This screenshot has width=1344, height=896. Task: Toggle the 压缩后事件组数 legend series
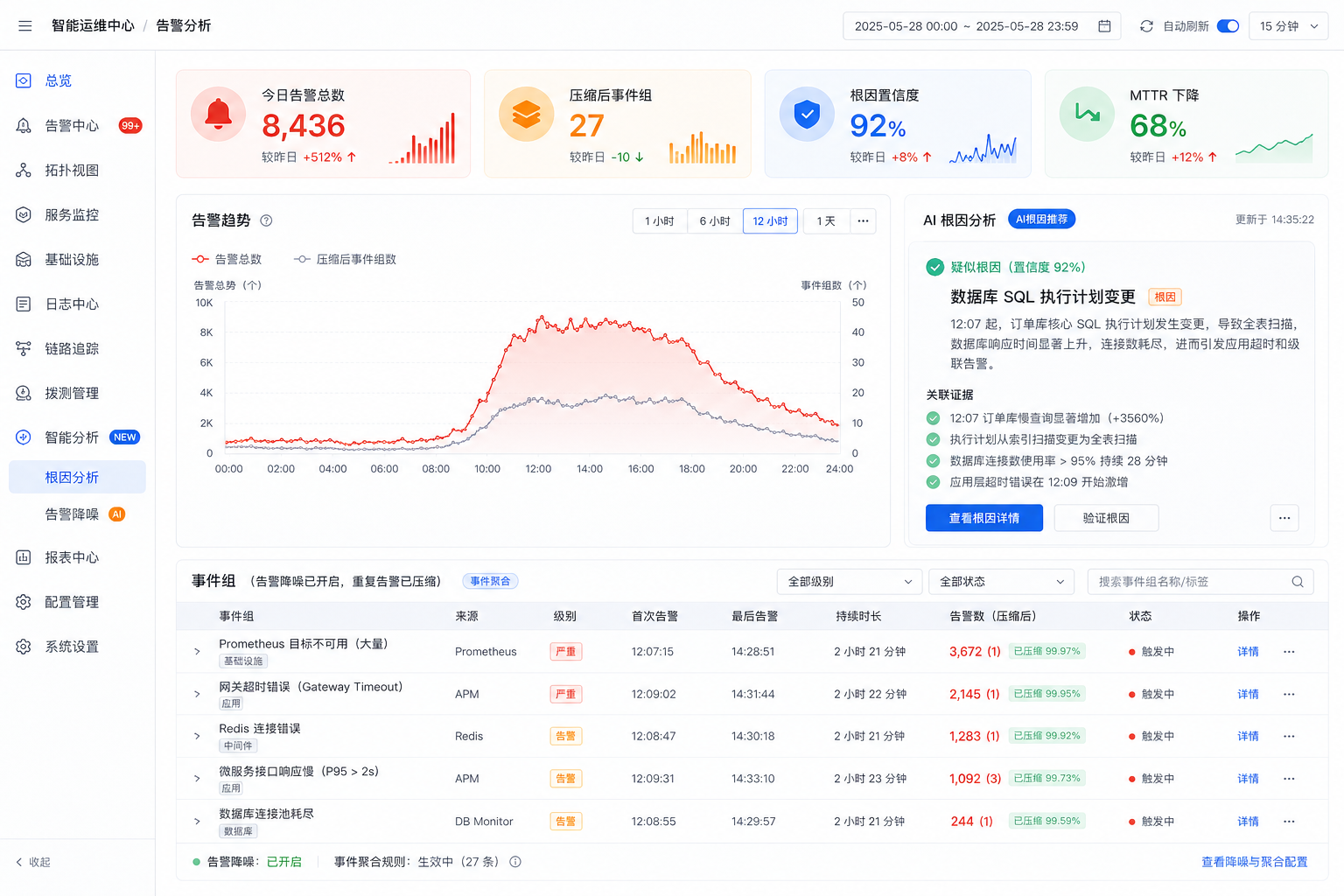click(x=345, y=259)
